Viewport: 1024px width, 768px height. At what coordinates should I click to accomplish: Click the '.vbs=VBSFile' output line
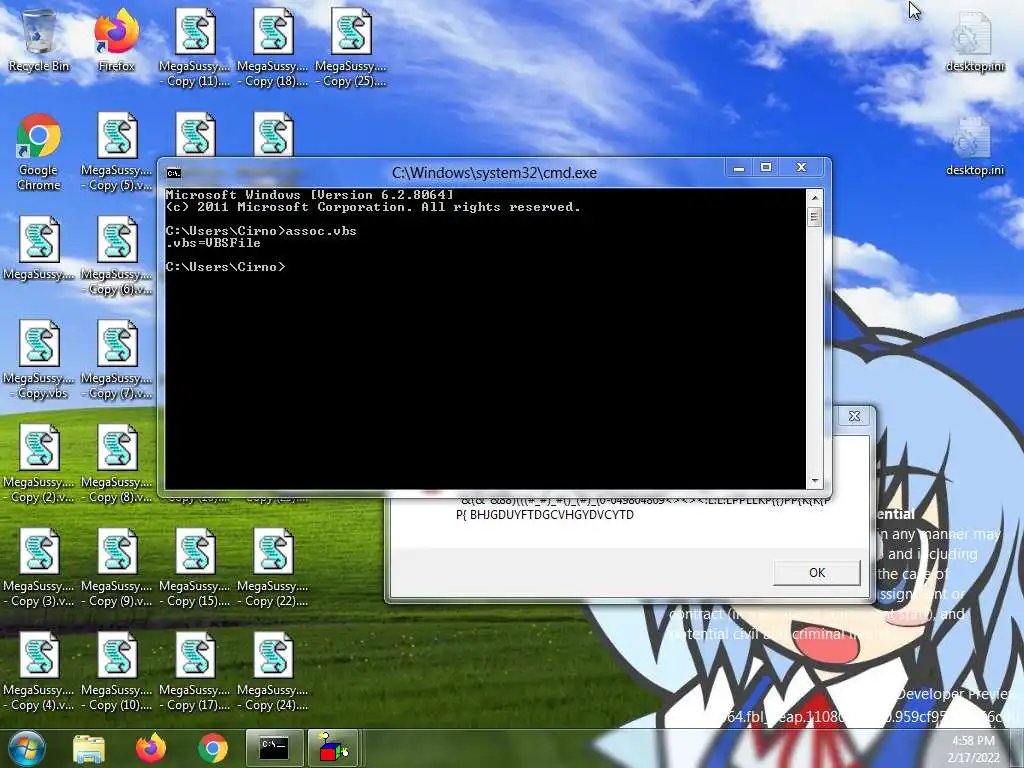point(213,243)
